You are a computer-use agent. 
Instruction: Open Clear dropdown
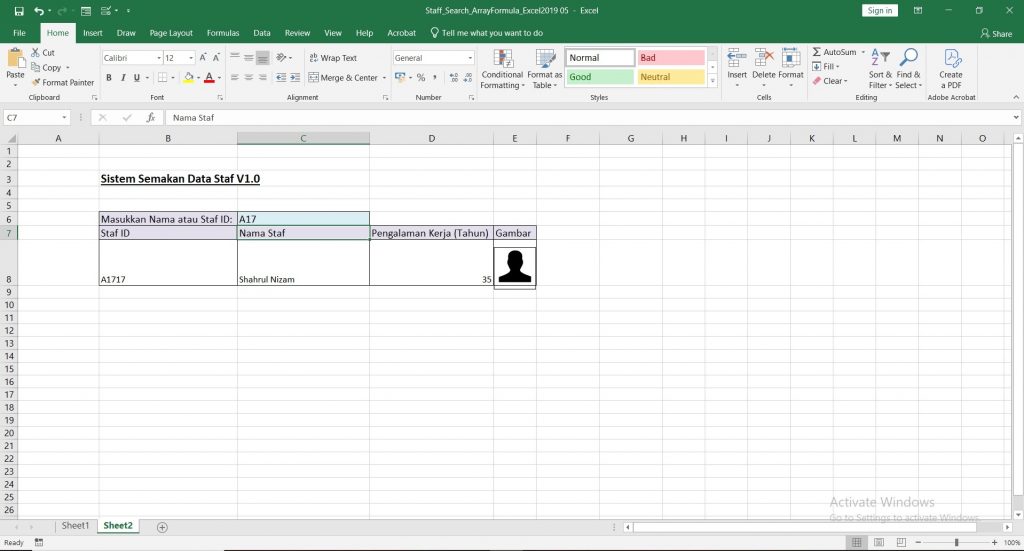point(830,81)
